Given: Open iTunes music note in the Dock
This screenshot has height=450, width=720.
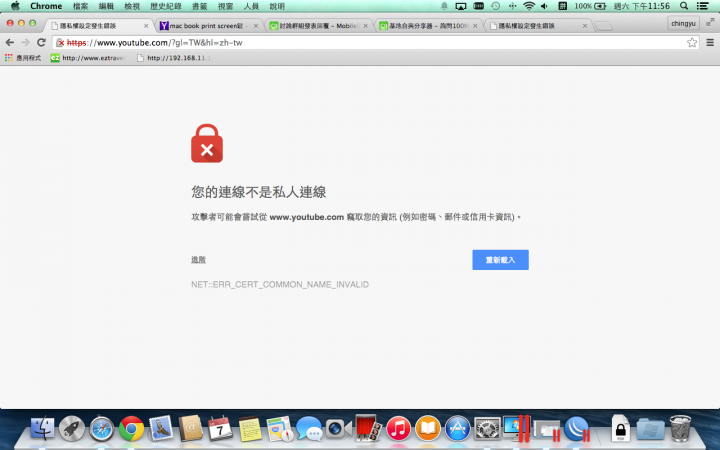Looking at the screenshot, I should pyautogui.click(x=398, y=429).
